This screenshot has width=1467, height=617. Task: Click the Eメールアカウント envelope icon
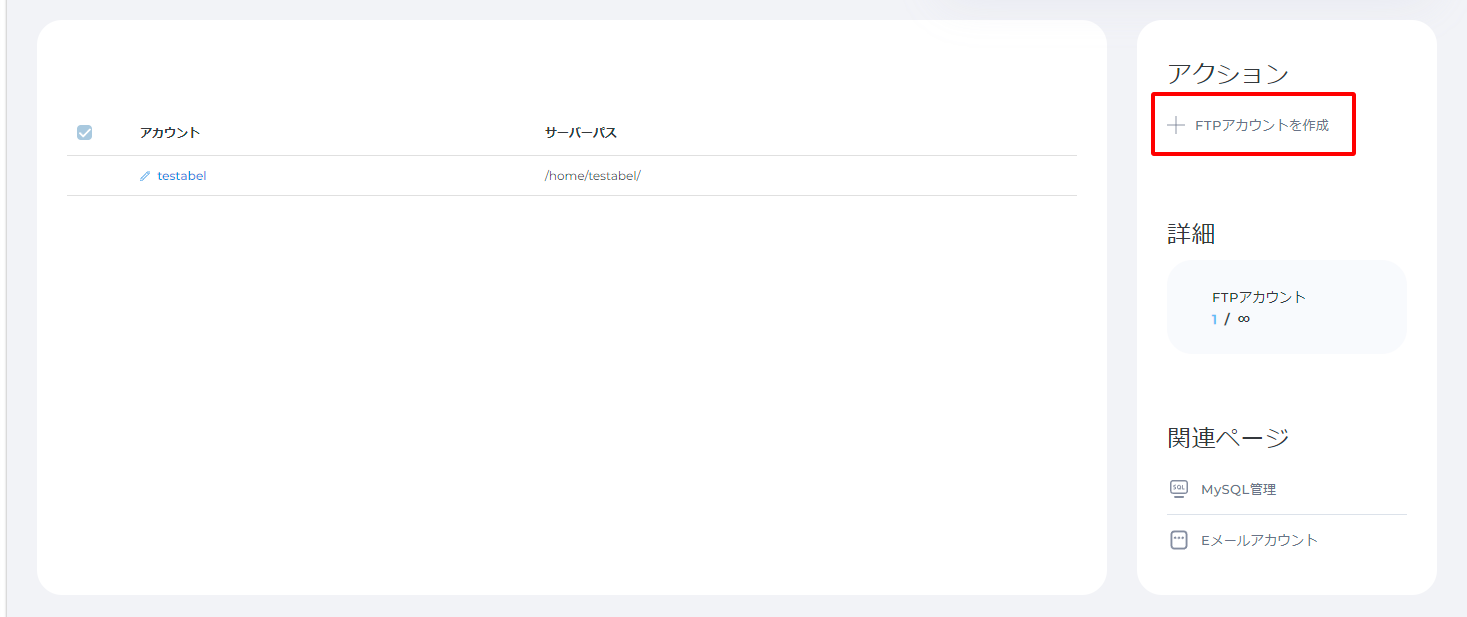1178,540
